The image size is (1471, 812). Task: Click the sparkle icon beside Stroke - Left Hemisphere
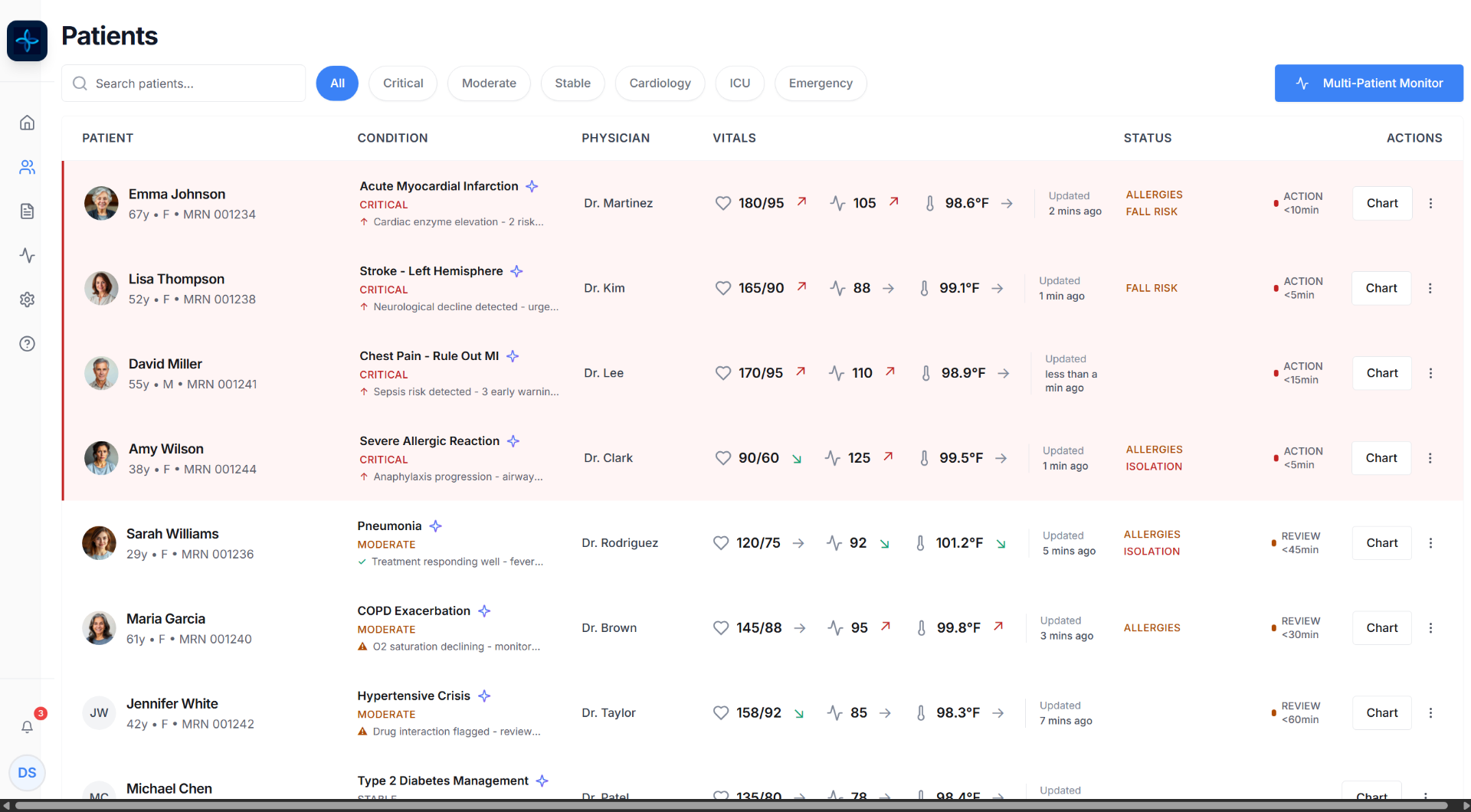(x=517, y=271)
